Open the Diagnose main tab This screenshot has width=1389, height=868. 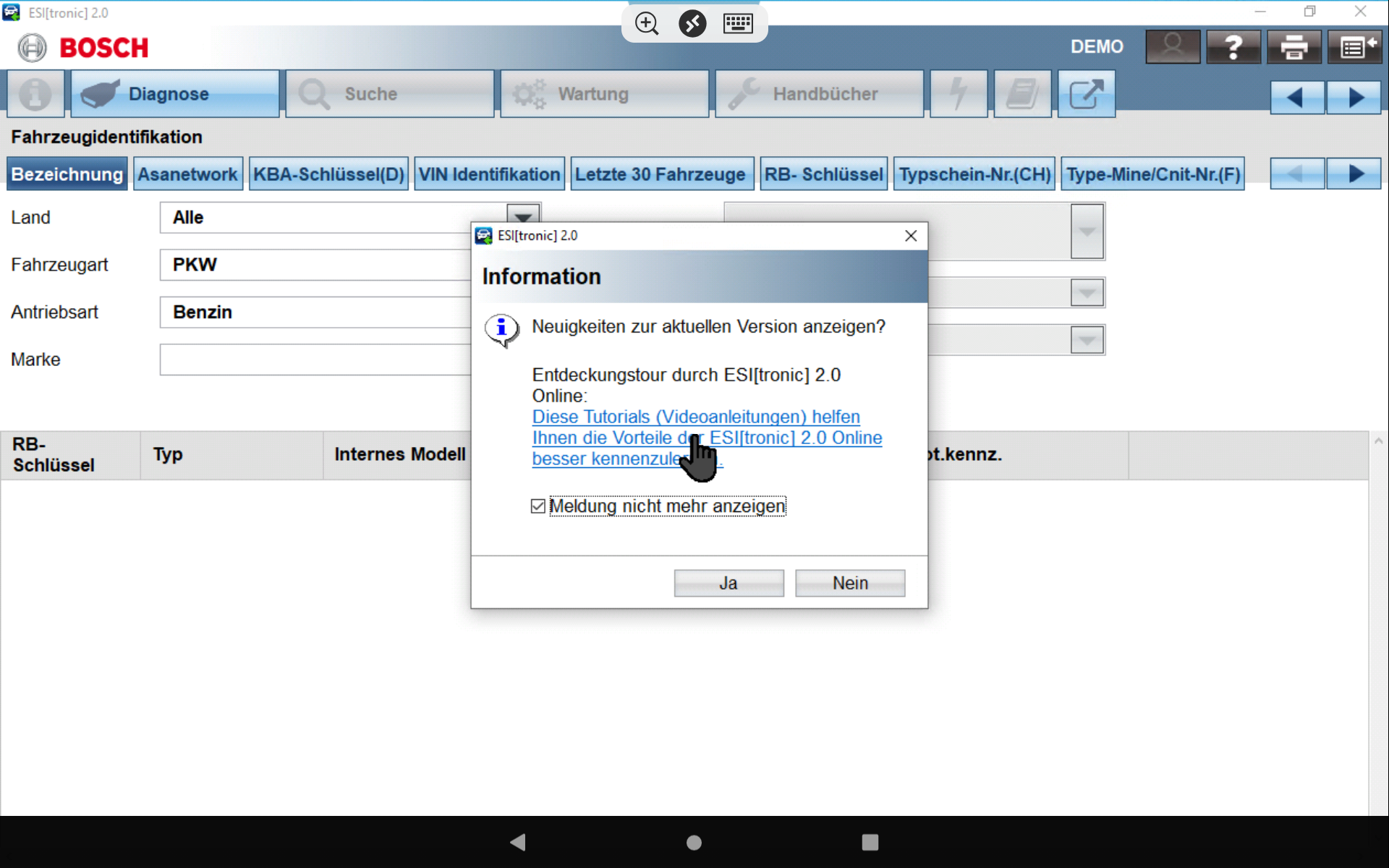[175, 94]
